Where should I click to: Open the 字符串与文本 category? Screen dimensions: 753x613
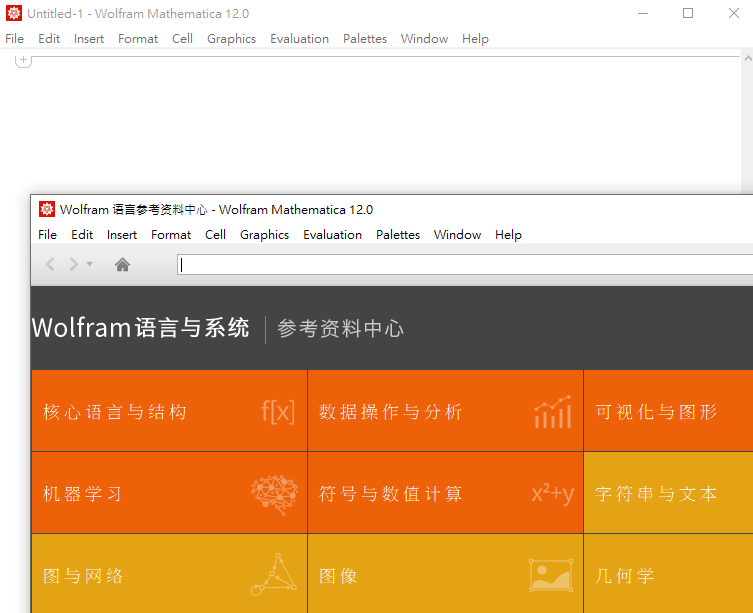pos(668,493)
